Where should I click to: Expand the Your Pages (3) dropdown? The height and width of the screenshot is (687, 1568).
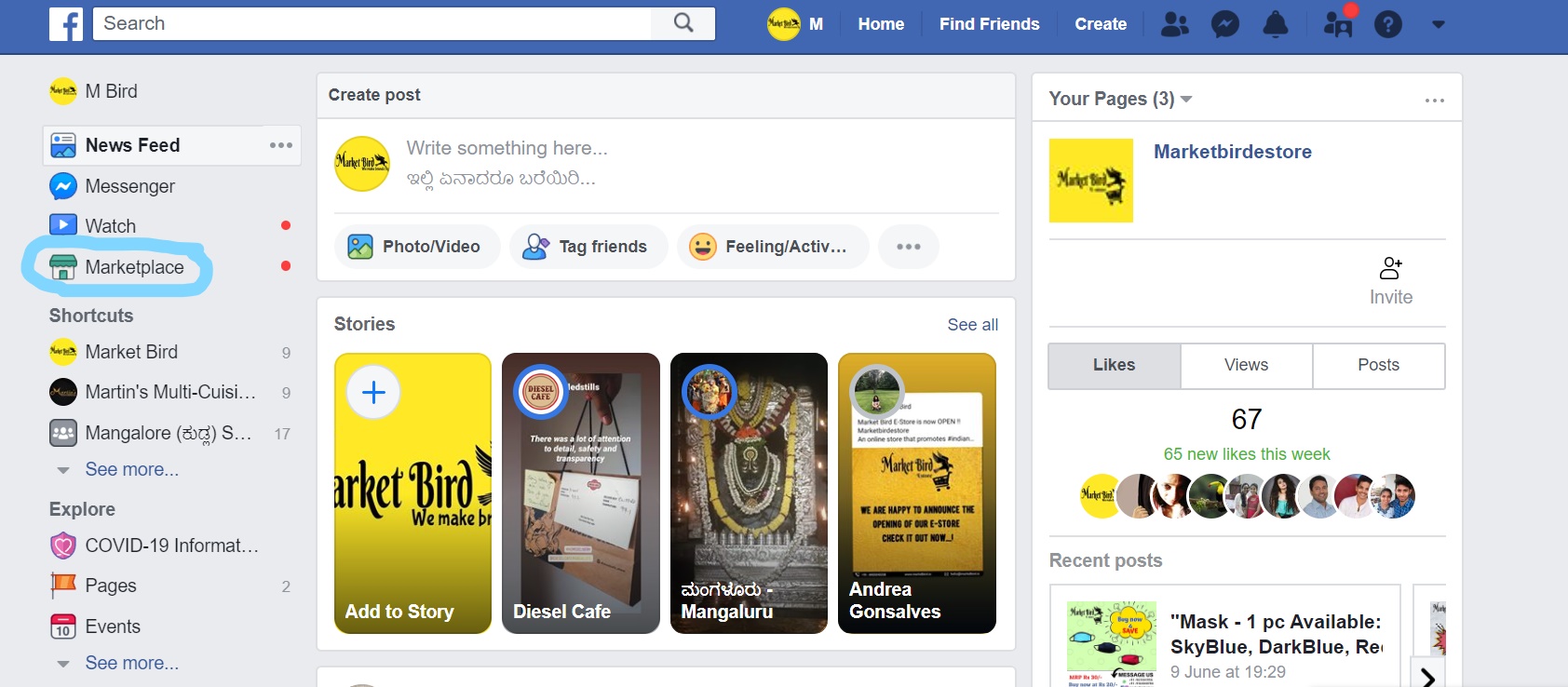(1186, 100)
